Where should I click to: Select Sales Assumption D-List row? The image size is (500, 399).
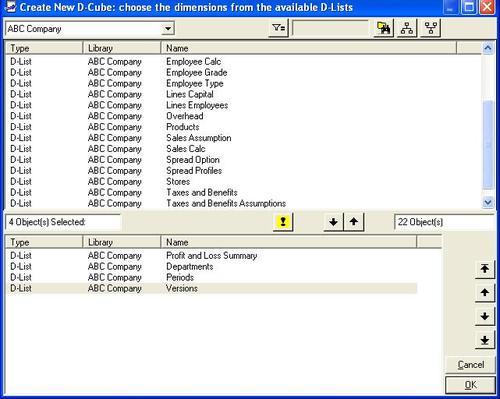coord(243,138)
